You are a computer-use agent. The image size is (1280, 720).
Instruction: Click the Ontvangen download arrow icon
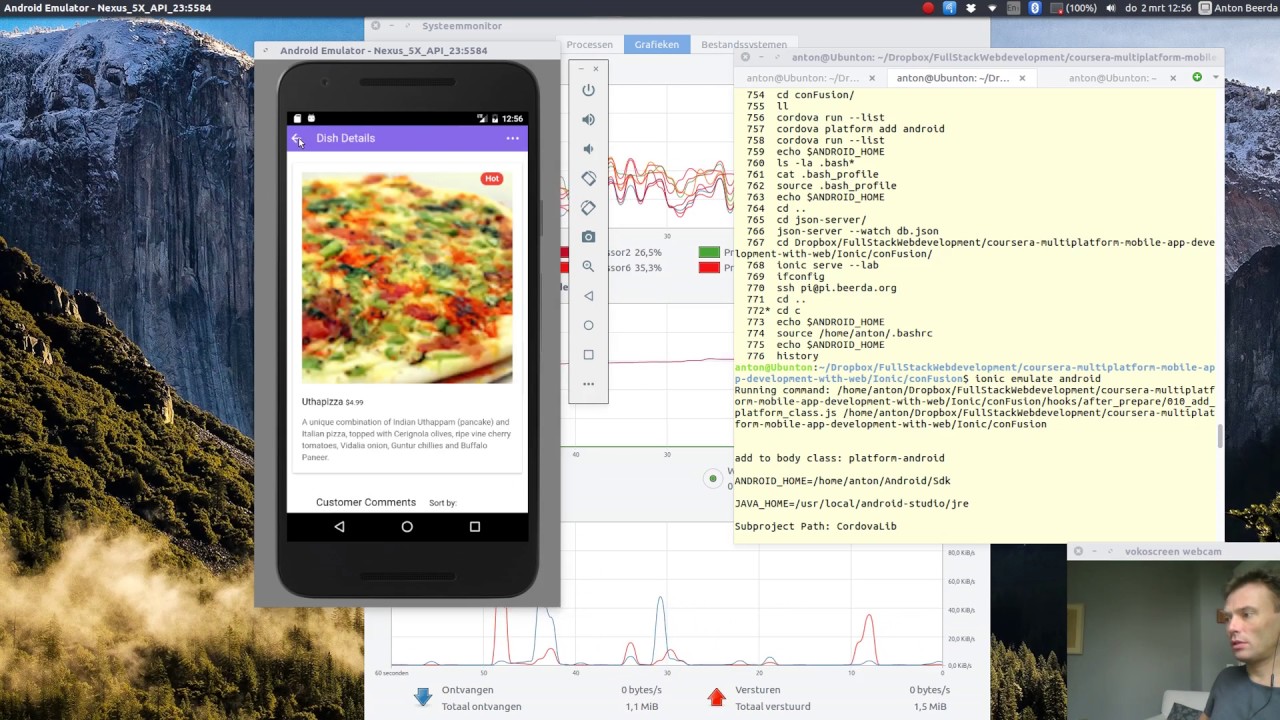[x=422, y=697]
